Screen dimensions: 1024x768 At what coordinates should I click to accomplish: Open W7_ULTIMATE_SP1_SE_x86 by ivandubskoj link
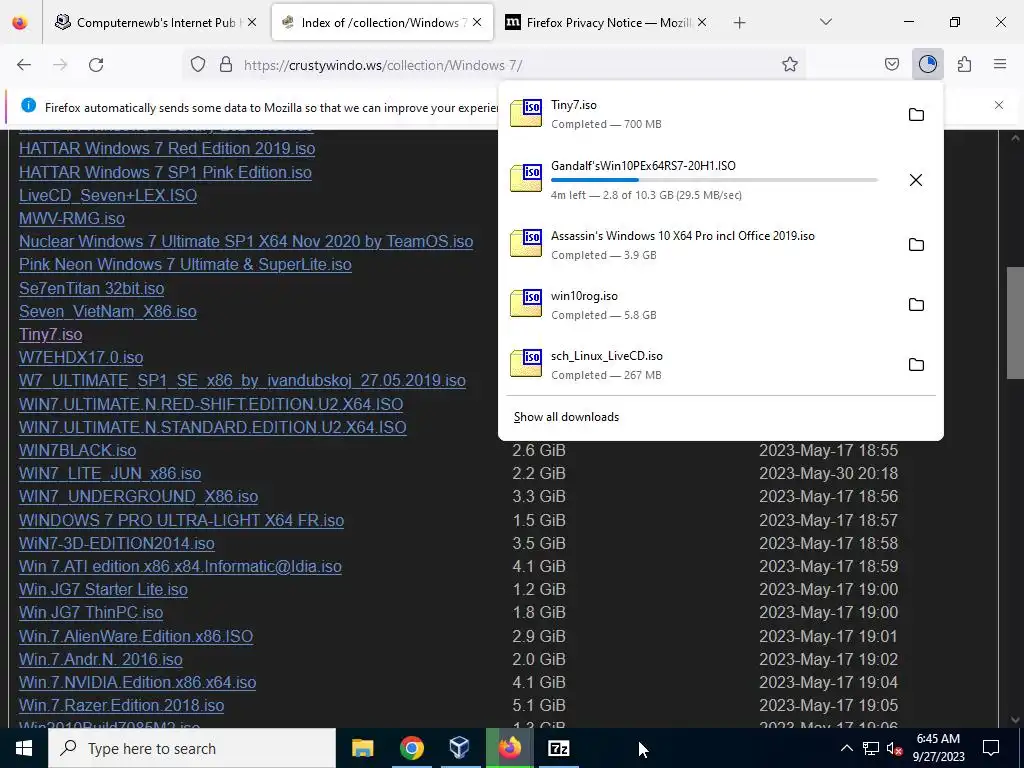[x=242, y=381]
